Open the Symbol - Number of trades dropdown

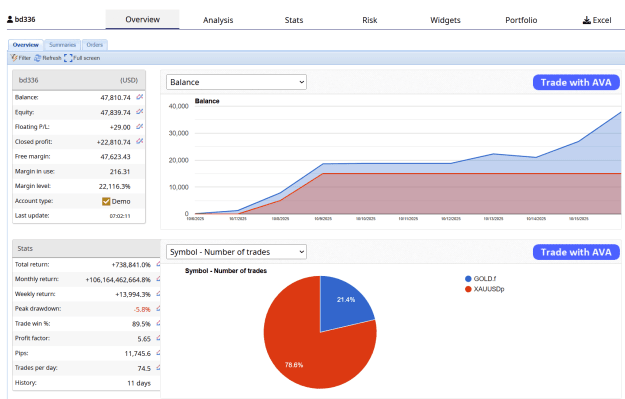pos(236,252)
